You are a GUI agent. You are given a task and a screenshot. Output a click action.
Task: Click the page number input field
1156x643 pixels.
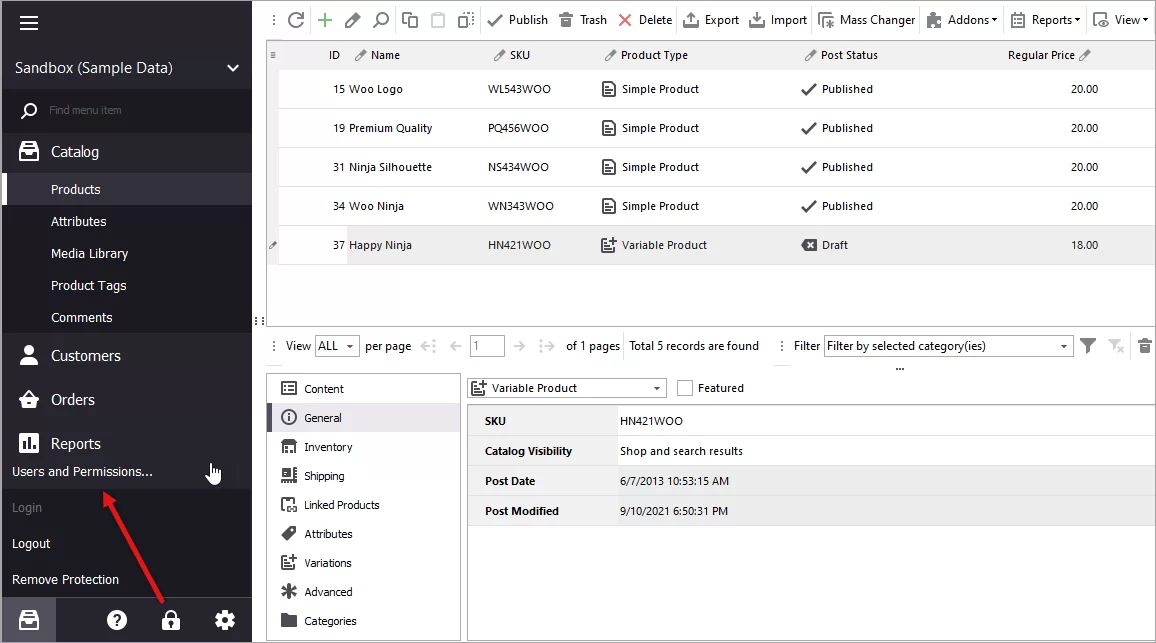click(x=487, y=345)
